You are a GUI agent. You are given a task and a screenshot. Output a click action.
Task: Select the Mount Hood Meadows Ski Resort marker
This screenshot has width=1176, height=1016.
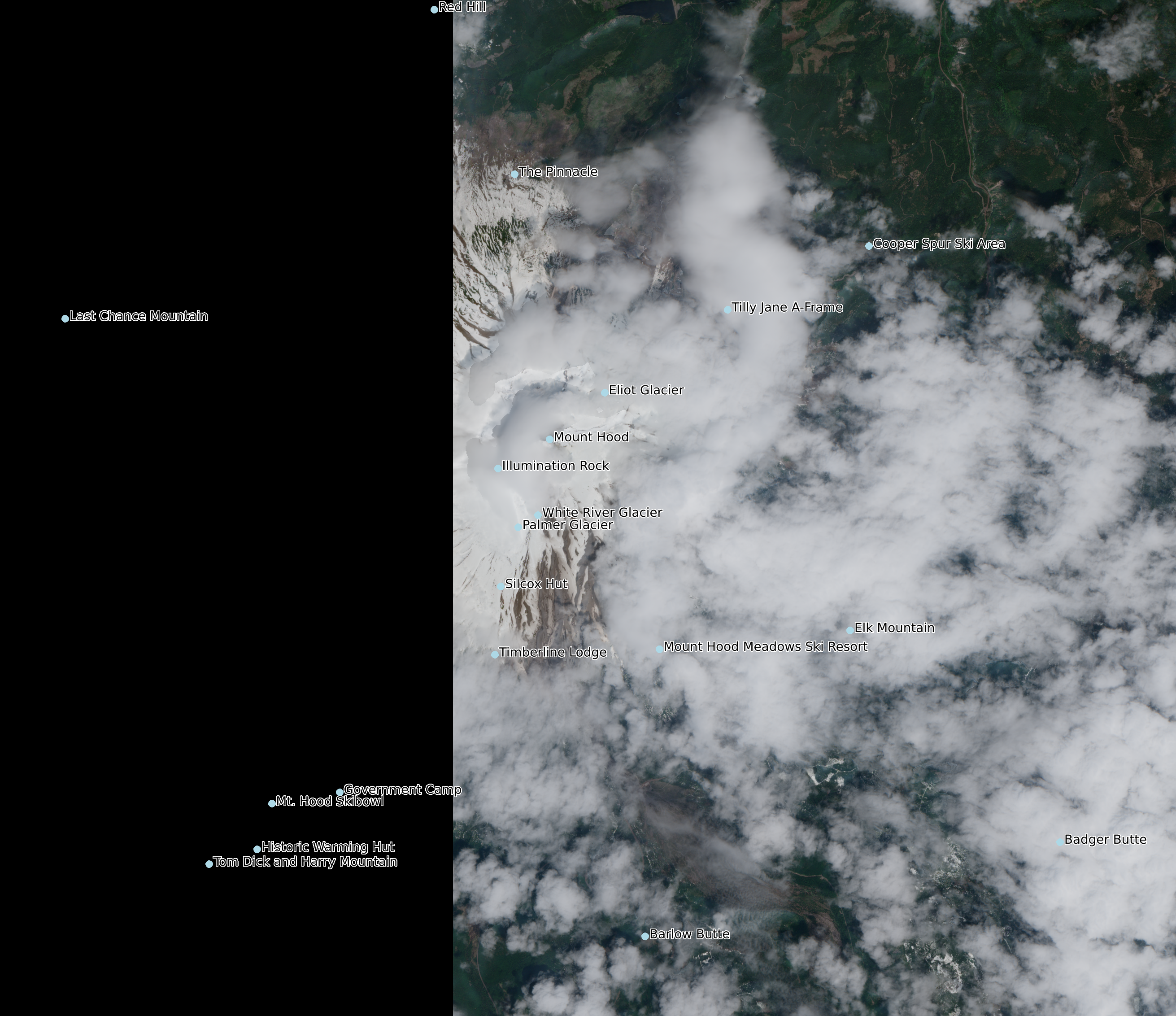pyautogui.click(x=659, y=649)
